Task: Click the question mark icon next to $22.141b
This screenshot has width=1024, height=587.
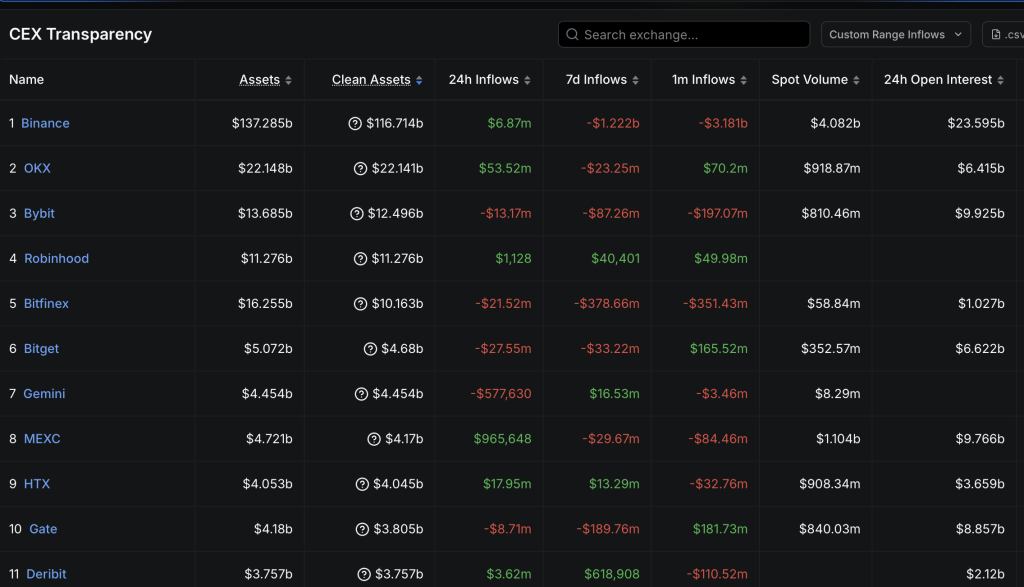Action: 360,168
